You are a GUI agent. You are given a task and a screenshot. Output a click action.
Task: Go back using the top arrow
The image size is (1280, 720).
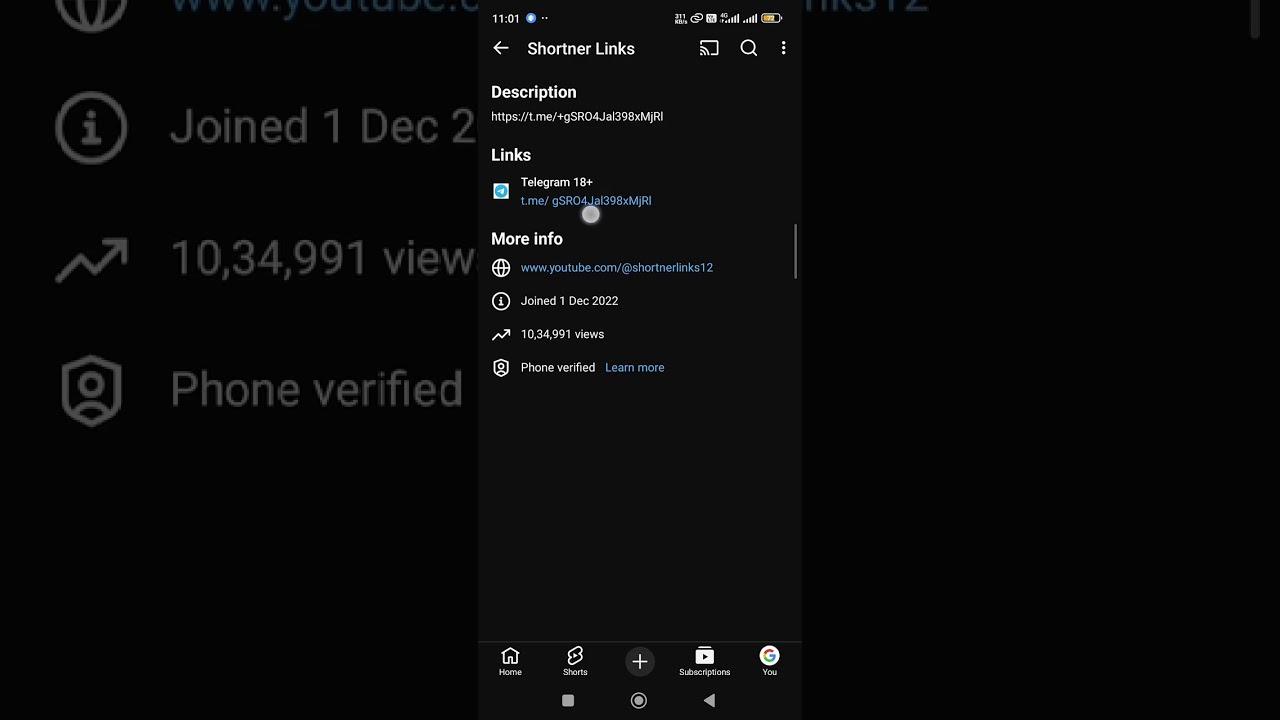pos(501,48)
